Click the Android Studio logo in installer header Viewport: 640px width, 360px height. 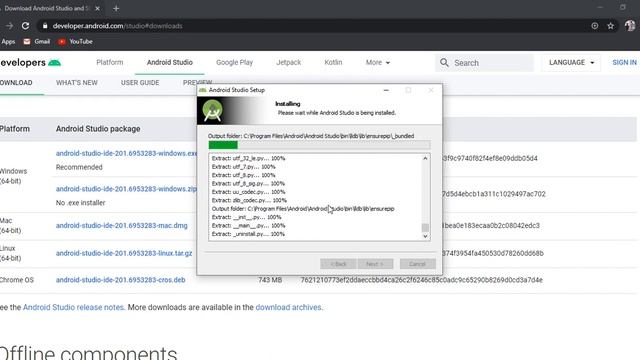(x=212, y=111)
